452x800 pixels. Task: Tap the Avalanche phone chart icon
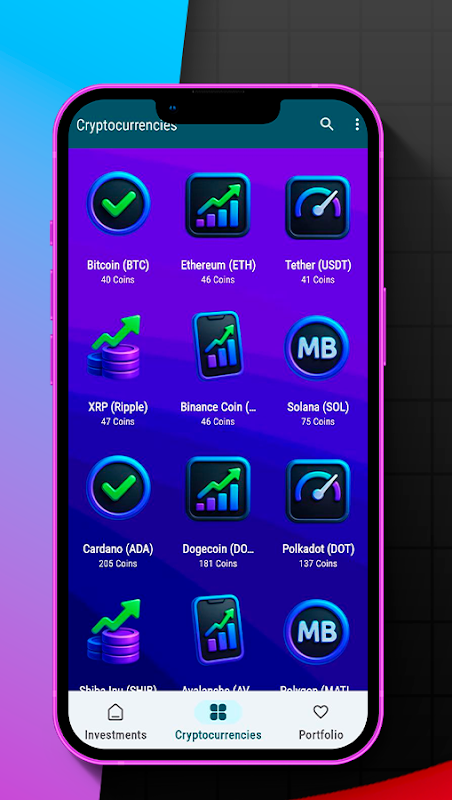[x=217, y=630]
